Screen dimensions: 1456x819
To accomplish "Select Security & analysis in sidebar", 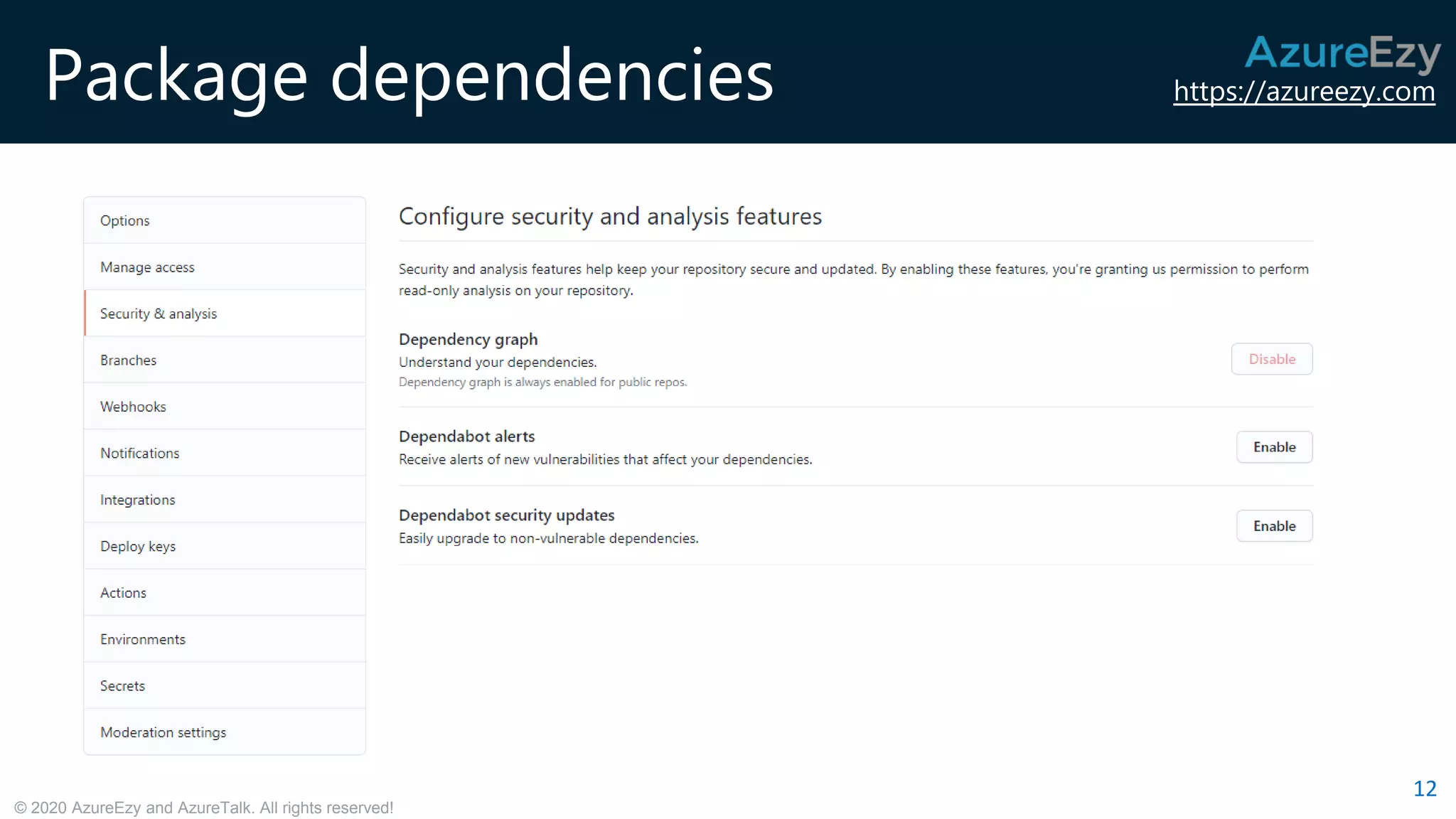I will (225, 314).
